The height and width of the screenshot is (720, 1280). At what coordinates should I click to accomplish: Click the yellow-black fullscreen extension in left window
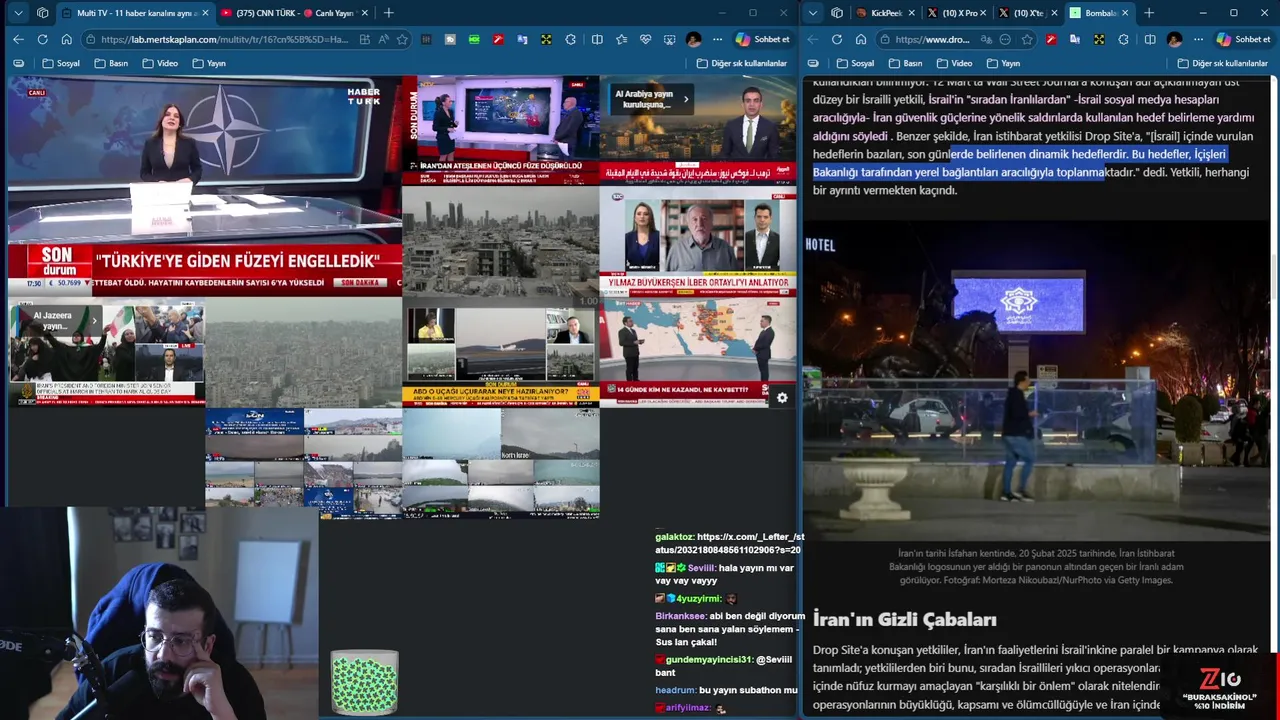pos(546,39)
